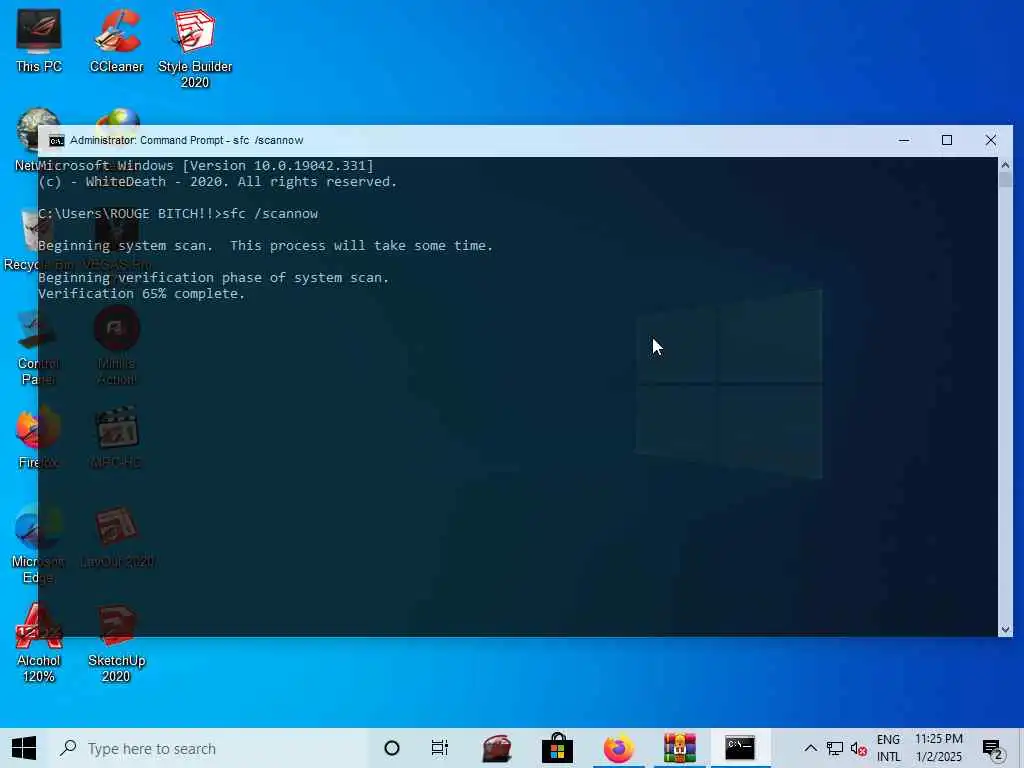The width and height of the screenshot is (1024, 768).
Task: Open Microsoft Store from the taskbar
Action: click(557, 748)
